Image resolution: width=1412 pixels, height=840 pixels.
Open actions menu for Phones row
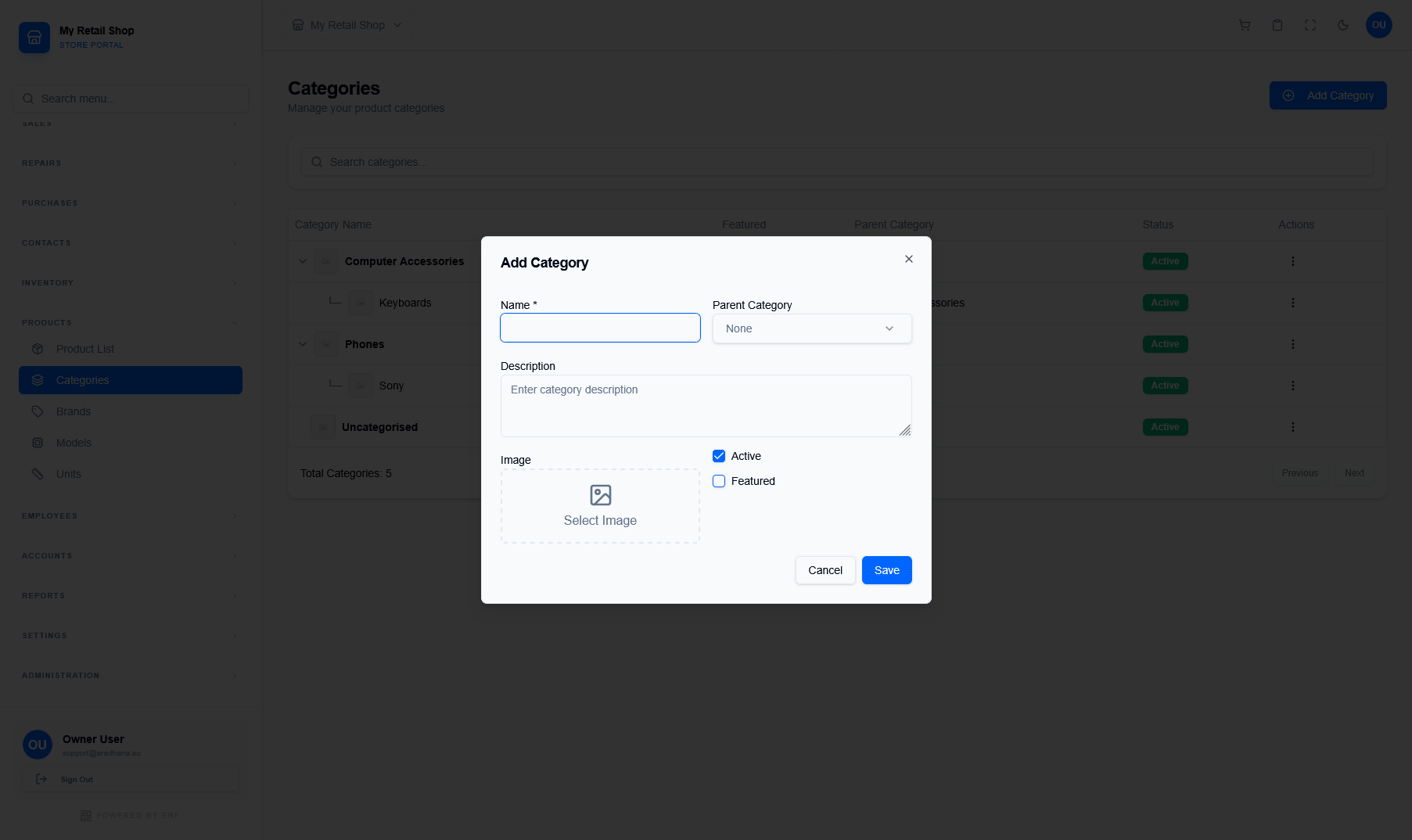[x=1292, y=344]
